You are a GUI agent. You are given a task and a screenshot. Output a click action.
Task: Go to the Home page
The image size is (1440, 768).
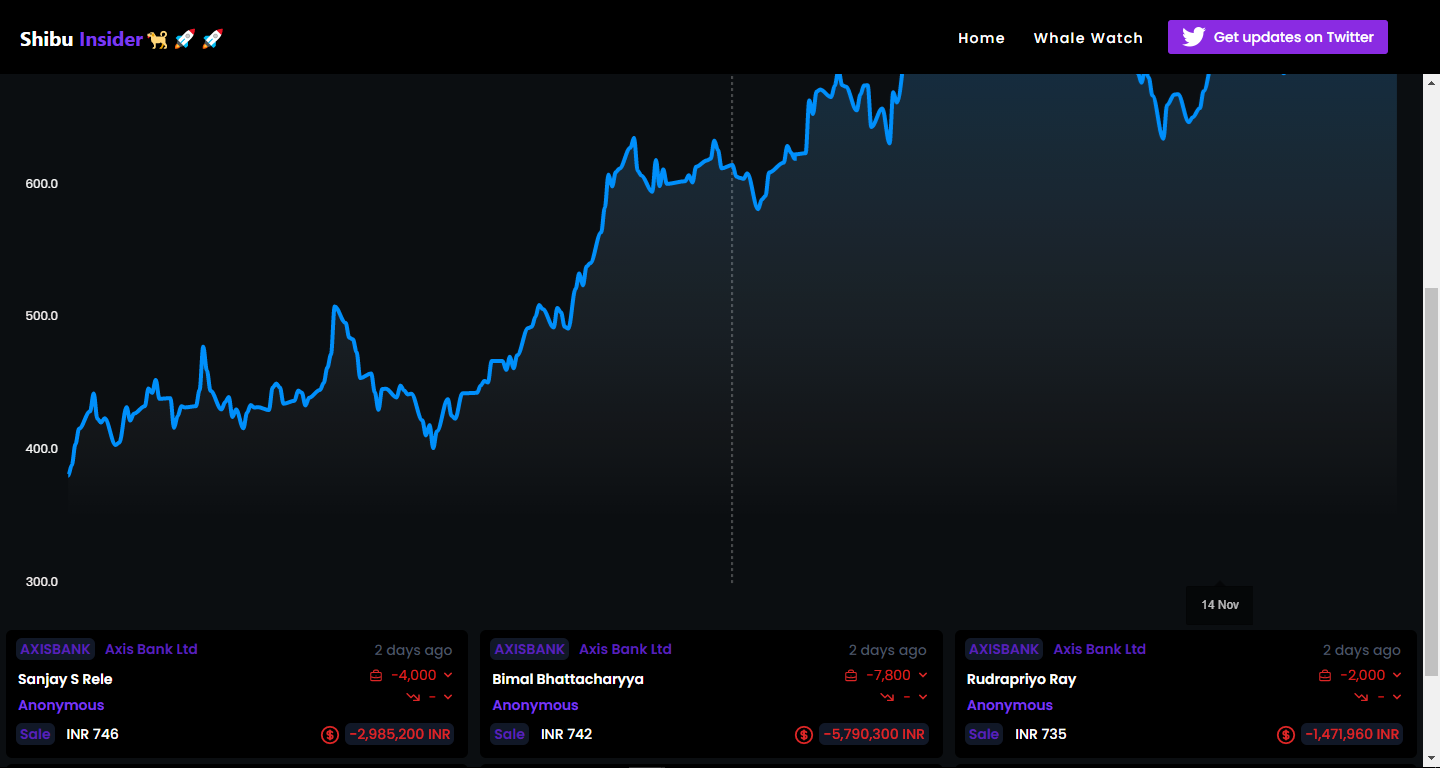pos(981,38)
